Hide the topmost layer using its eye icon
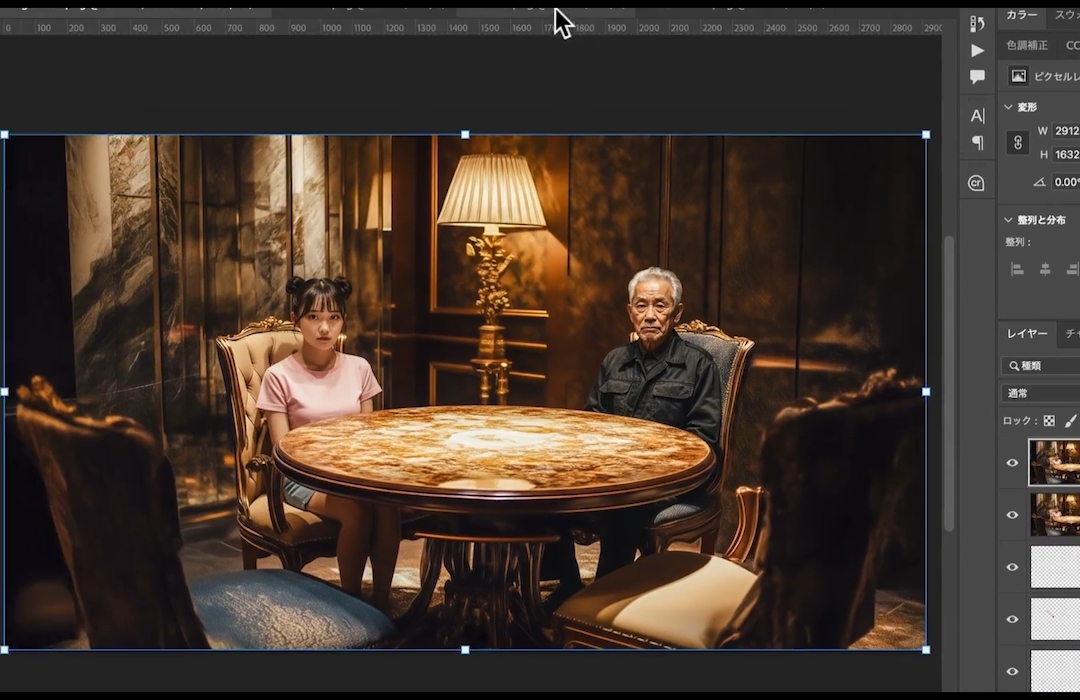Image resolution: width=1080 pixels, height=700 pixels. tap(1012, 463)
